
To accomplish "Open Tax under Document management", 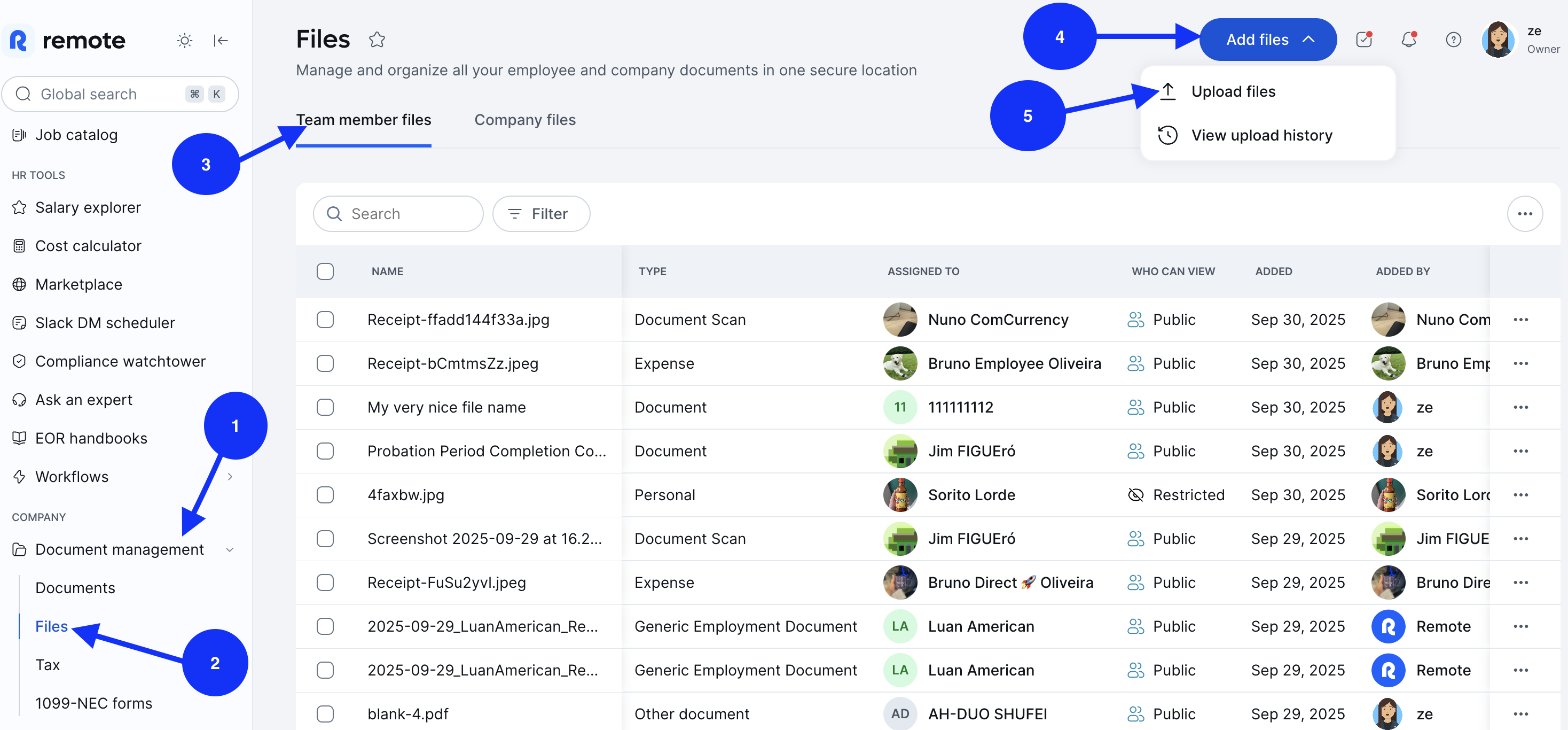I will tap(48, 665).
